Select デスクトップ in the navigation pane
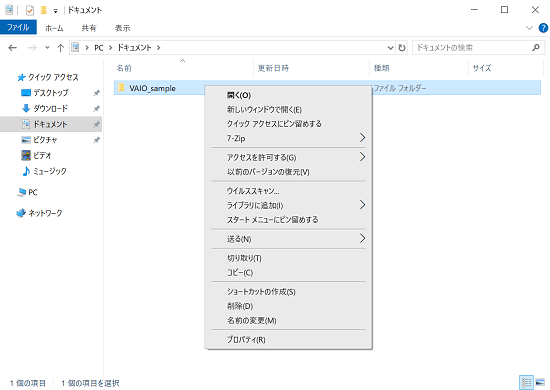550x390 pixels. click(x=45, y=93)
